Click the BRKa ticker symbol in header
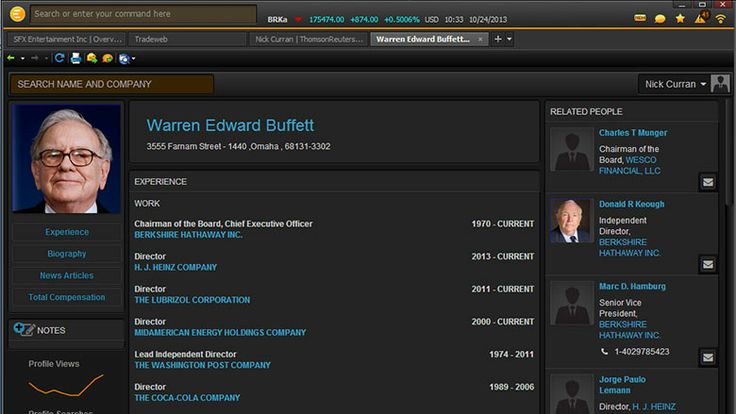The height and width of the screenshot is (414, 736). pyautogui.click(x=277, y=19)
